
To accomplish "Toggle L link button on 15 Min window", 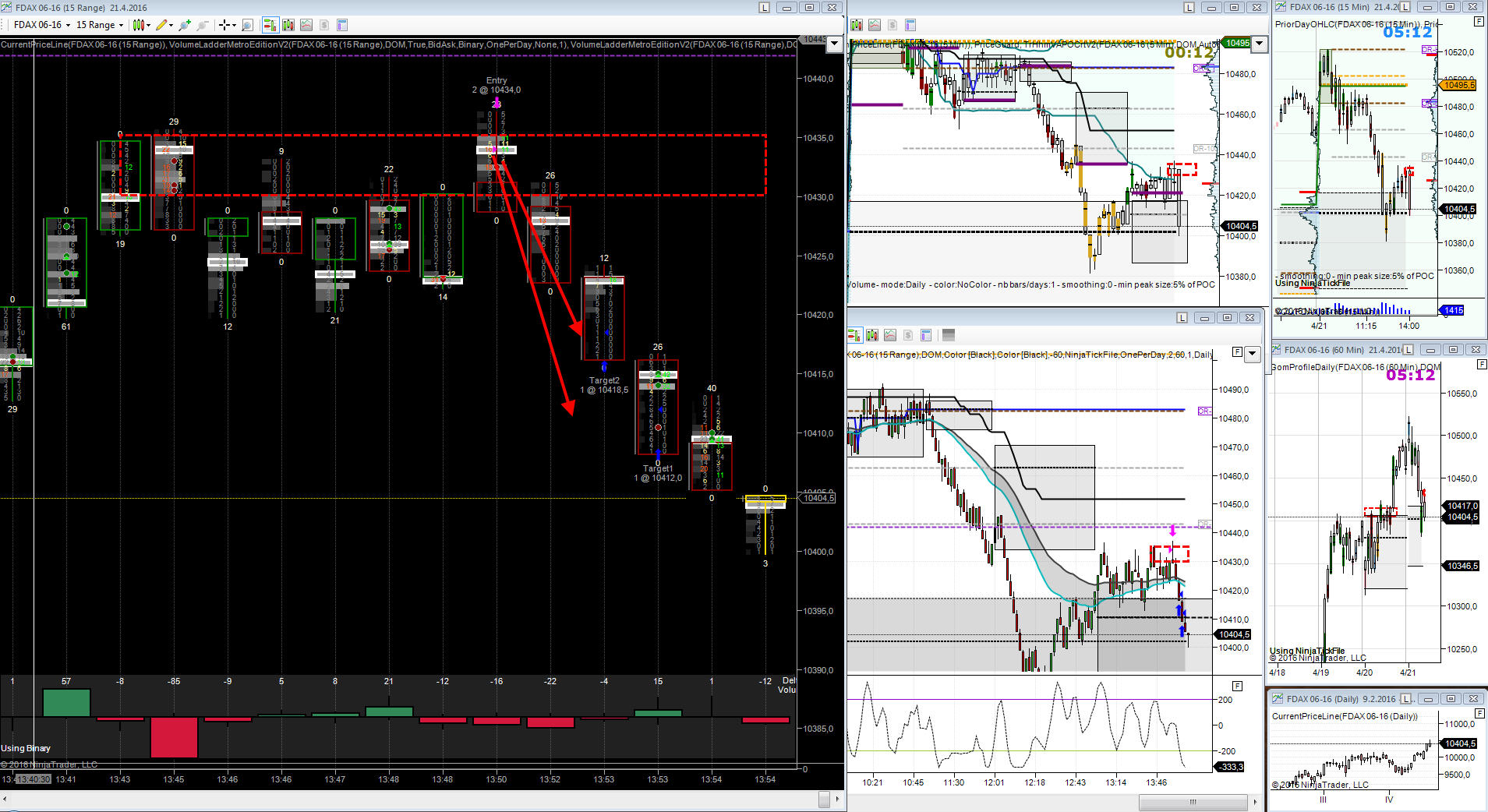I will (x=1406, y=7).
